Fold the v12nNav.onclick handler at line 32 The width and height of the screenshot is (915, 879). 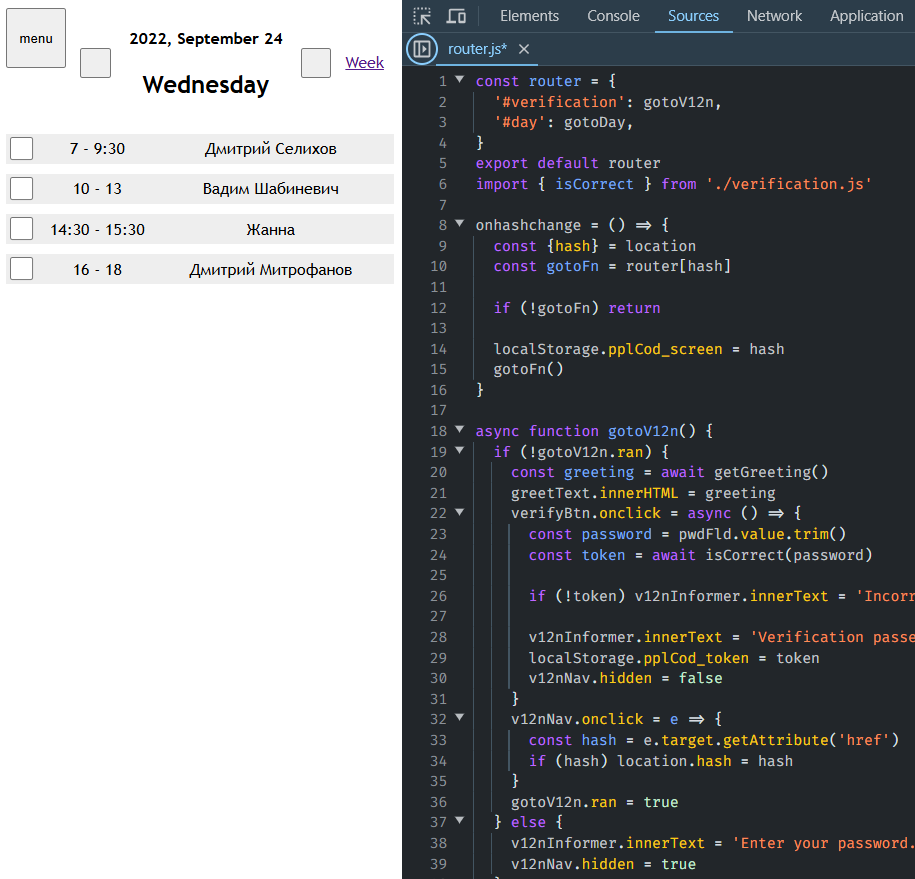(460, 717)
